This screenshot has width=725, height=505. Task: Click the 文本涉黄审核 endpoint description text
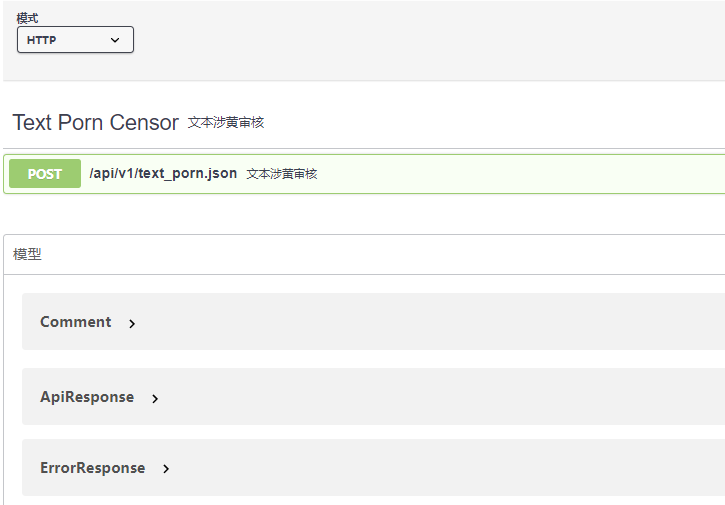click(282, 174)
